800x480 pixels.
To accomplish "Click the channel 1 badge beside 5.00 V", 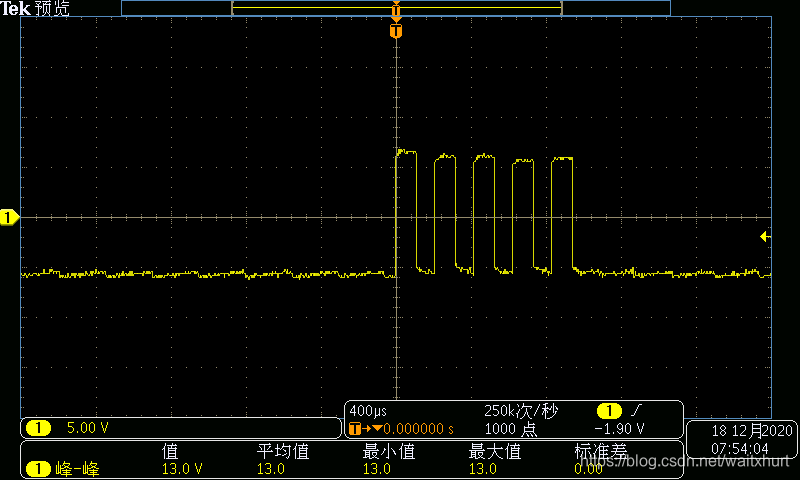I will 38,427.
